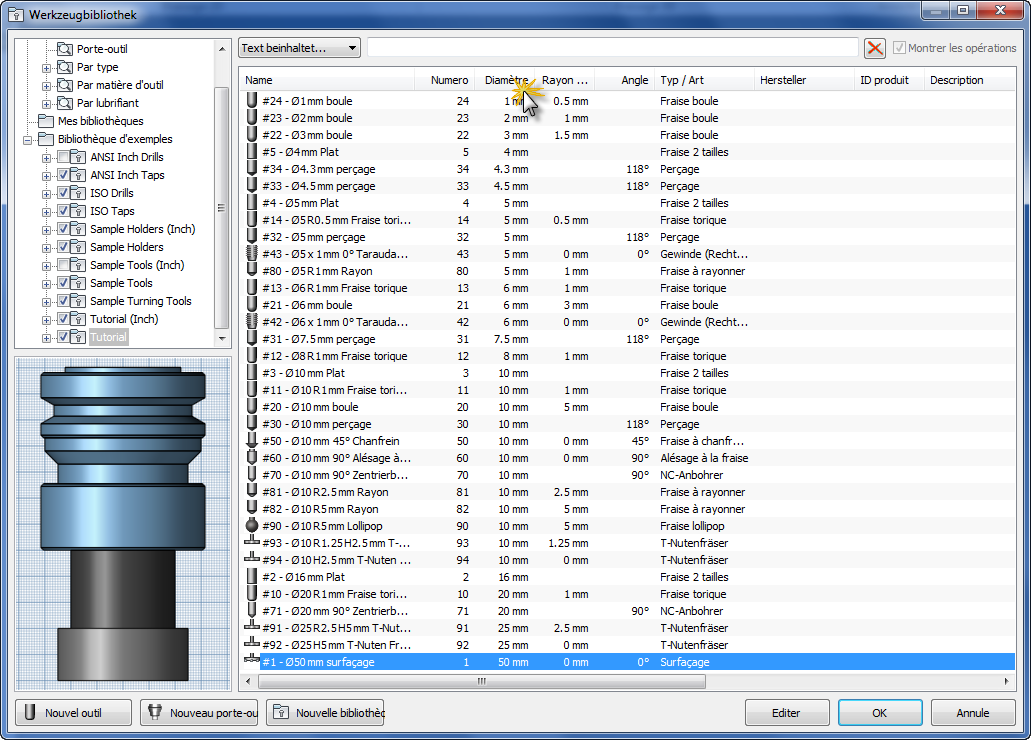Select the Tutorial tree item
This screenshot has width=1031, height=740.
pyautogui.click(x=108, y=337)
